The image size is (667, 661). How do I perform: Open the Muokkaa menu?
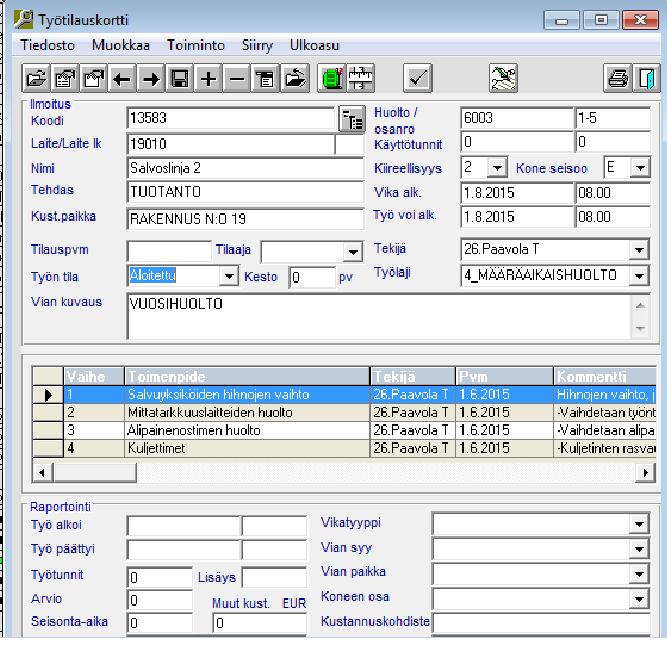[121, 45]
